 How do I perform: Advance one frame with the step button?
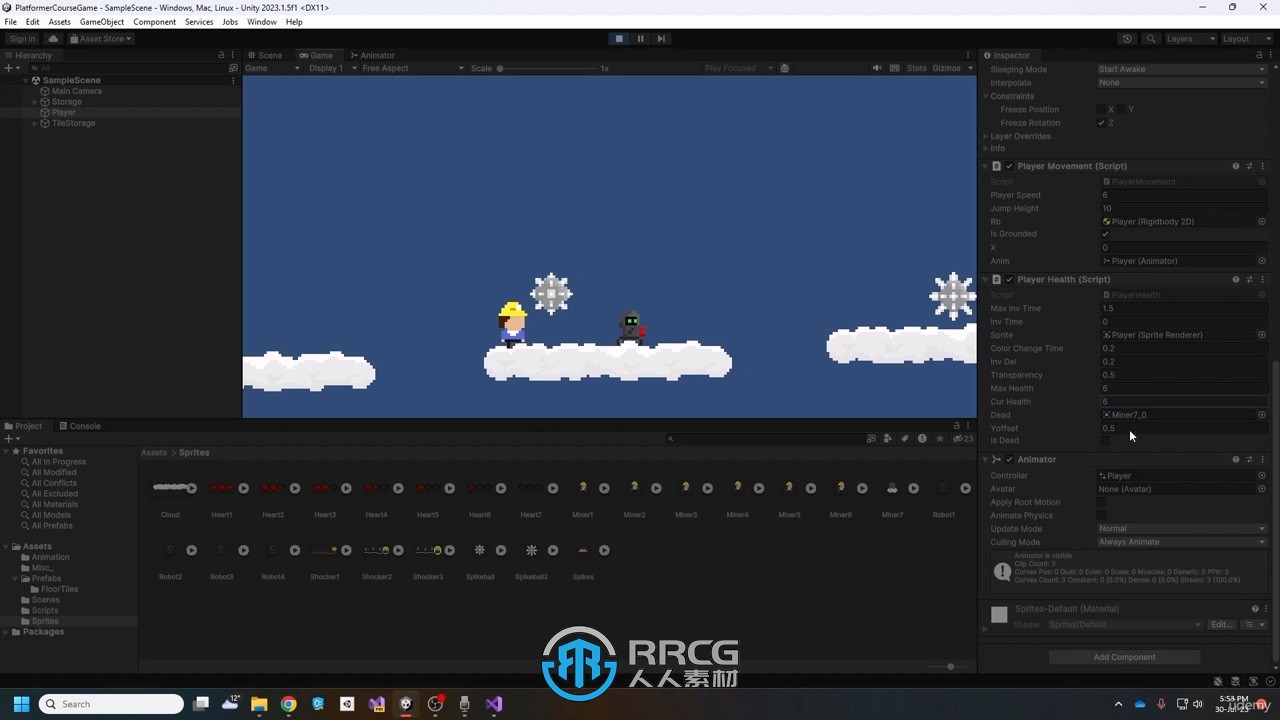pyautogui.click(x=661, y=38)
